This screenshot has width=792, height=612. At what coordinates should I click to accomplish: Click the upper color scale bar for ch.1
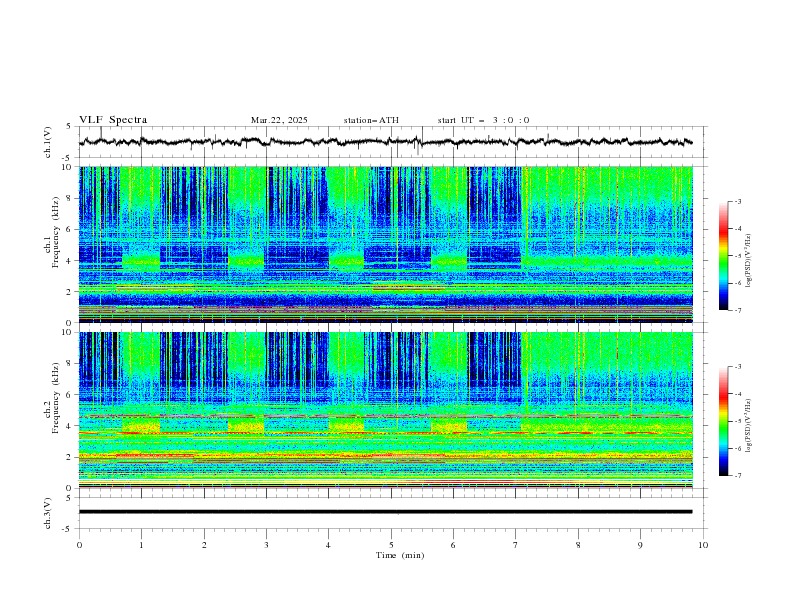(x=724, y=255)
